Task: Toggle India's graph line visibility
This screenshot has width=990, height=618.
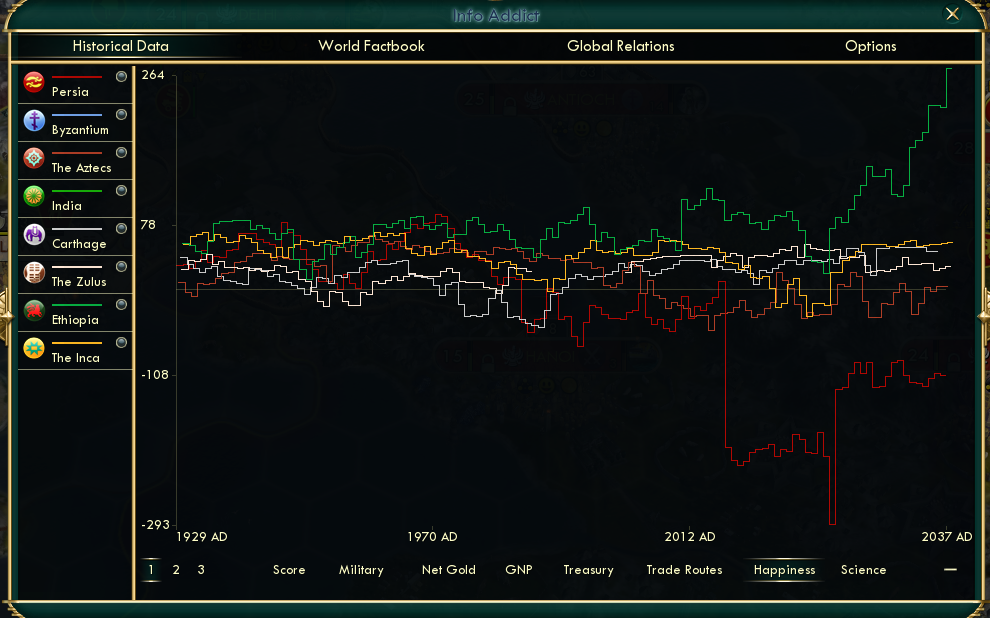Action: [121, 190]
